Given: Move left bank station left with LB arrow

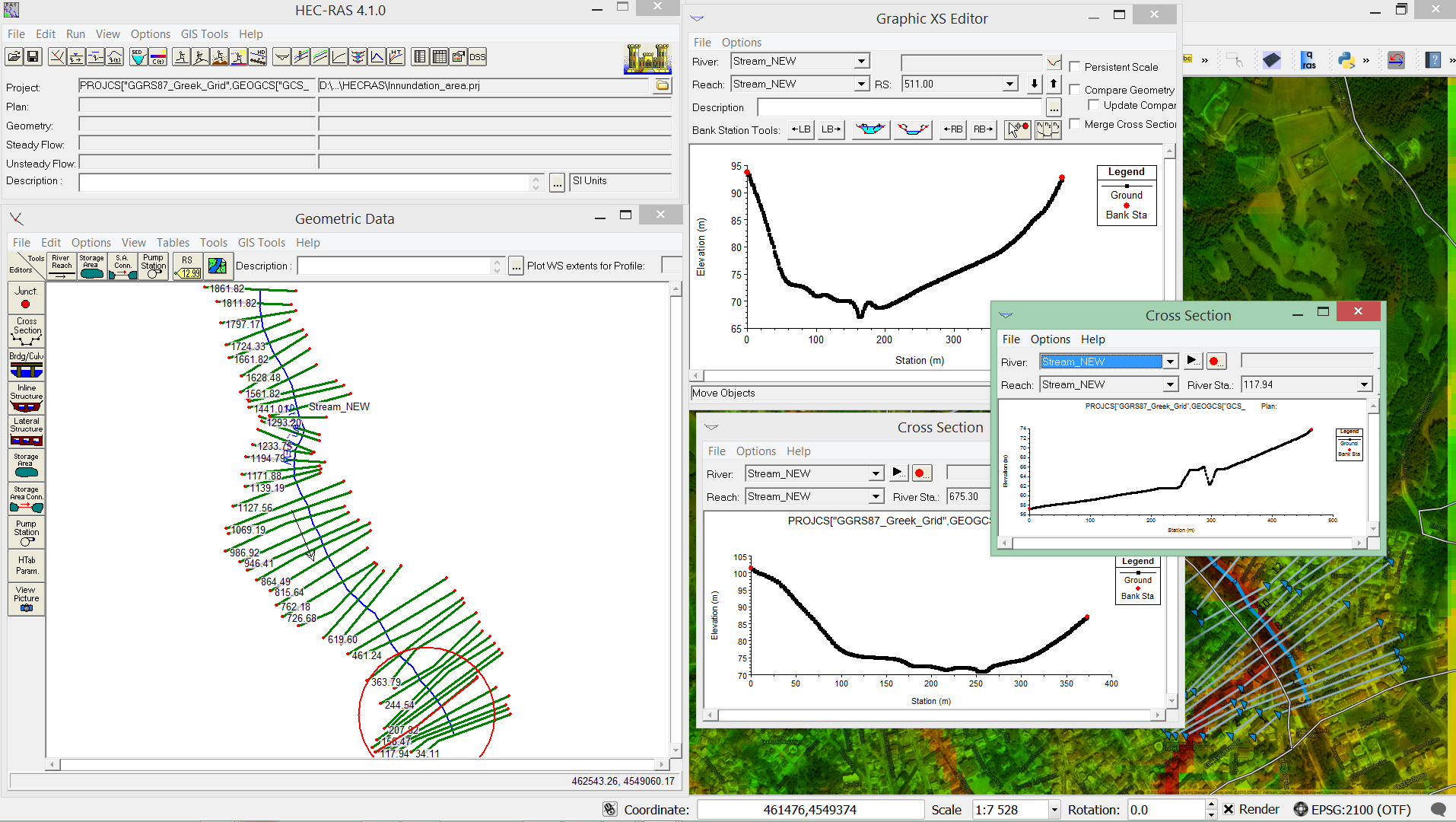Looking at the screenshot, I should pos(801,129).
